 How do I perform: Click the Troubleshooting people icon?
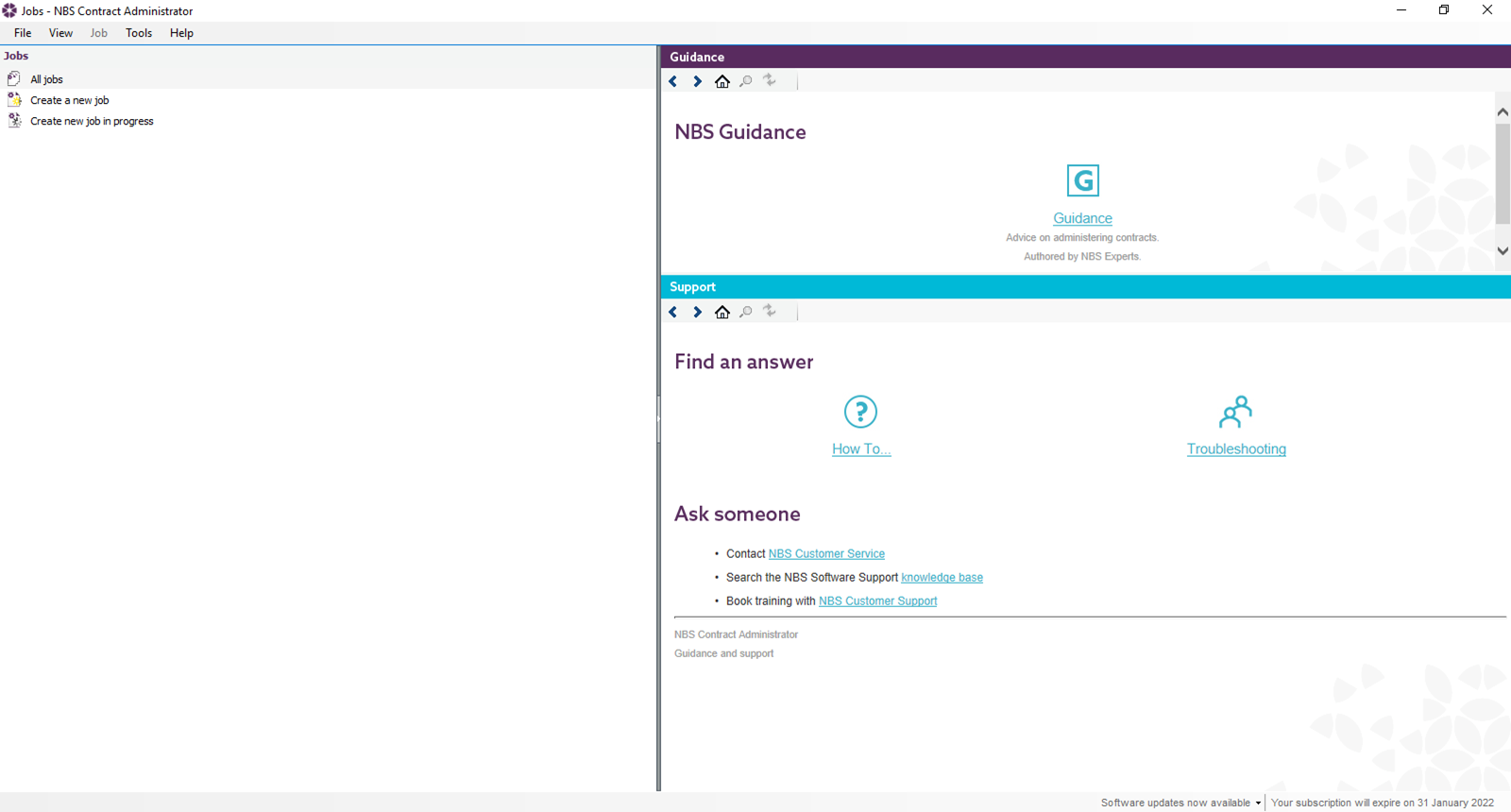point(1236,412)
